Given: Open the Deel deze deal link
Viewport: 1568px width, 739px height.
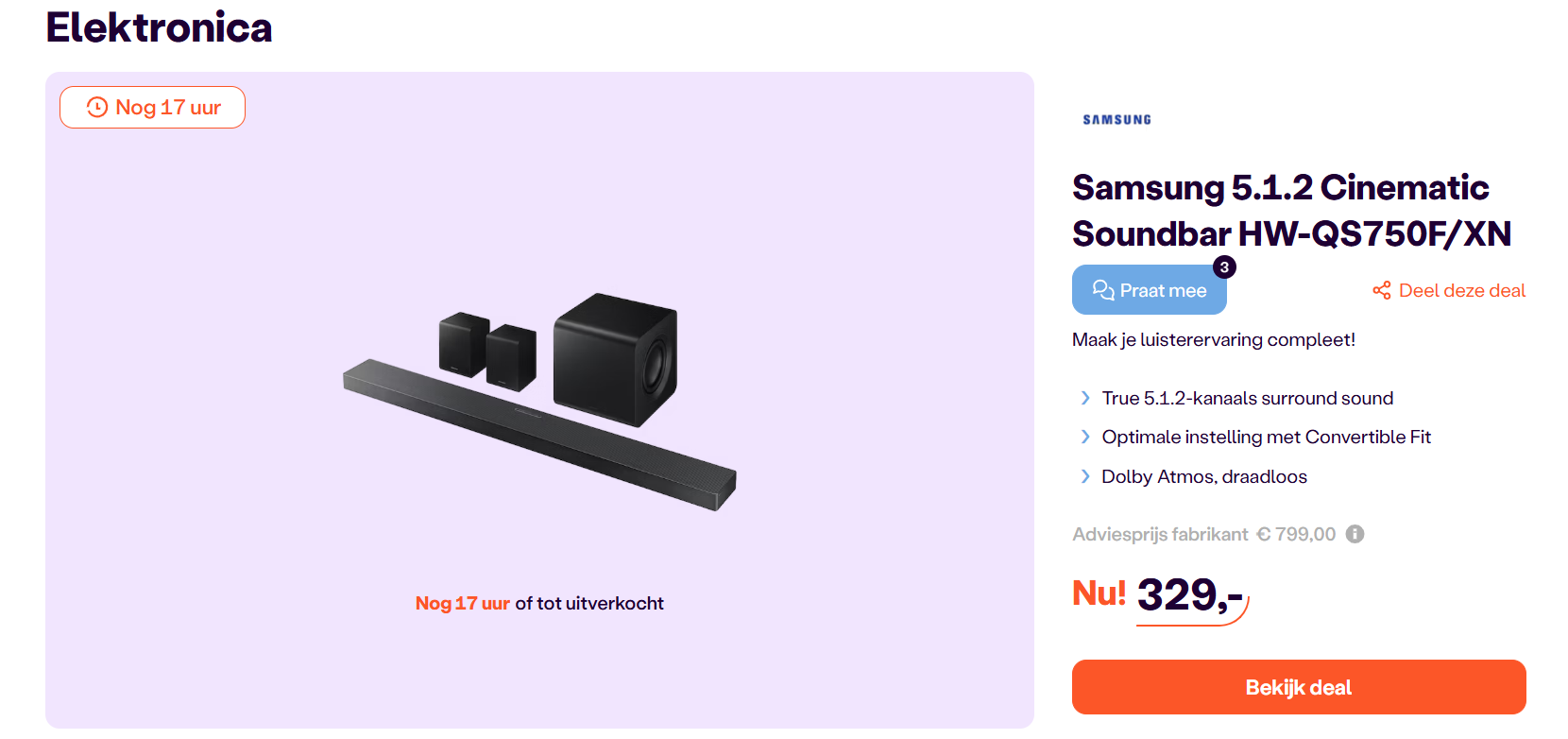Looking at the screenshot, I should 1461,290.
